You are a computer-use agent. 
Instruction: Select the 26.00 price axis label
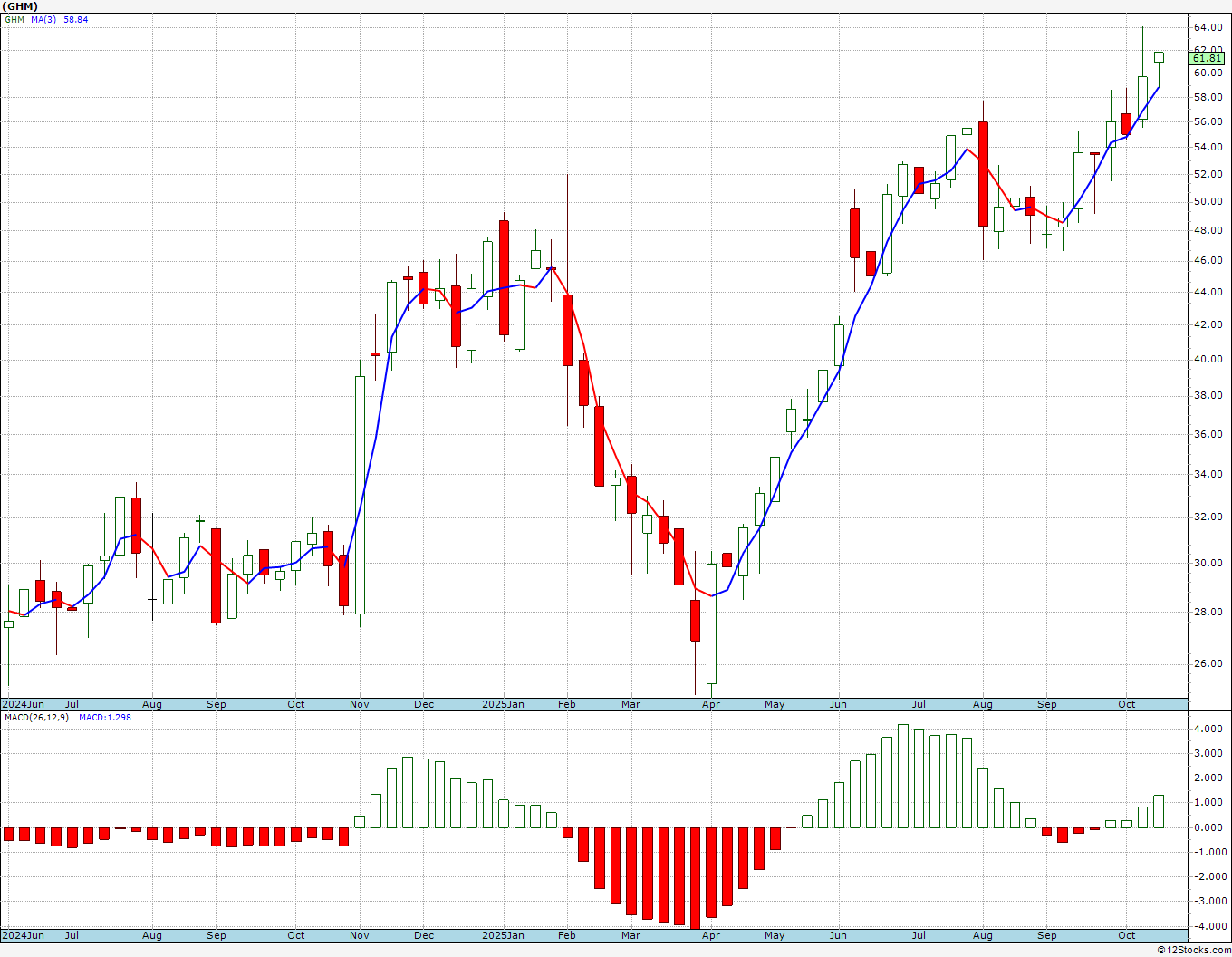coord(1208,663)
